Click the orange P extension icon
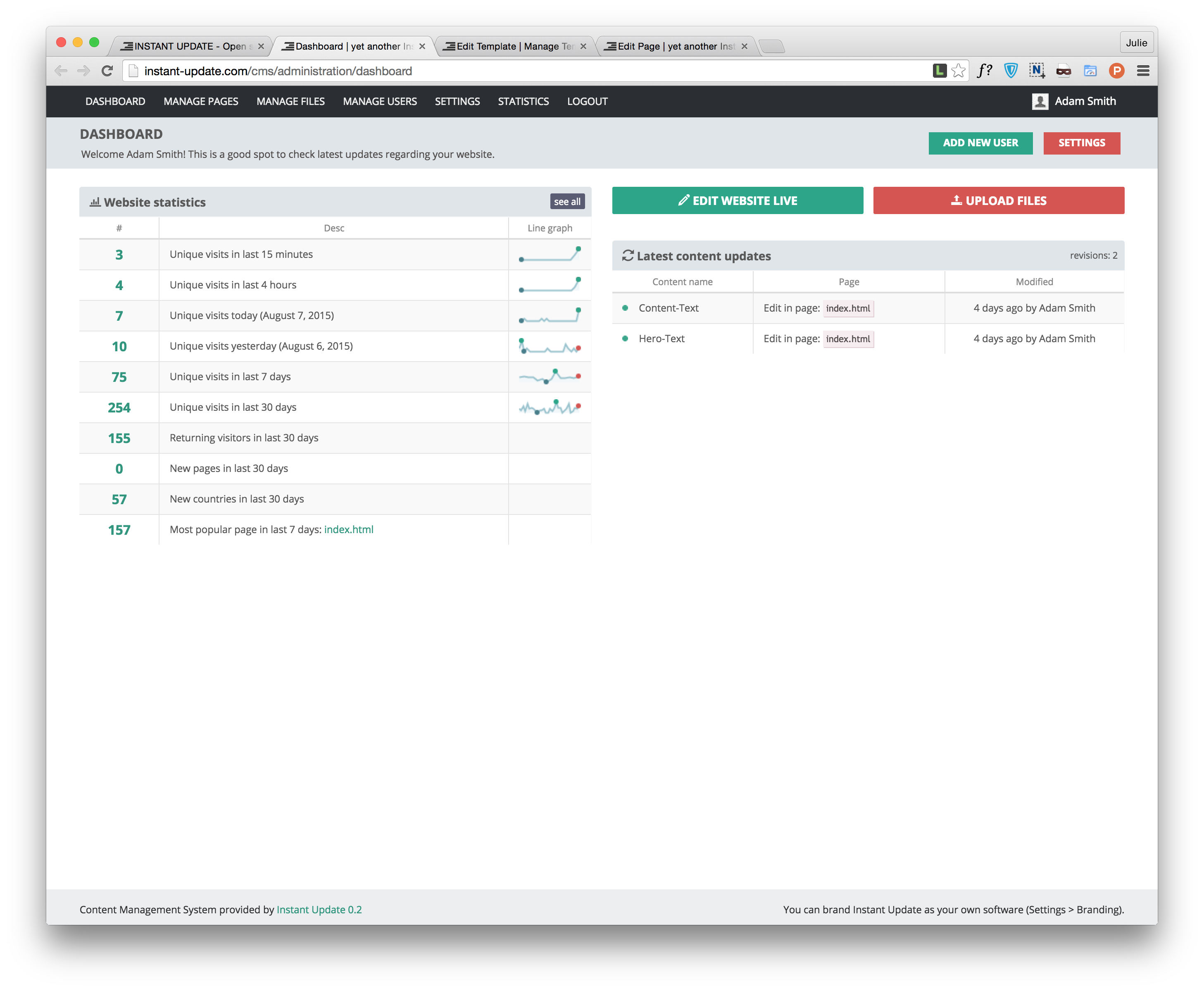The height and width of the screenshot is (991, 1204). [1116, 71]
